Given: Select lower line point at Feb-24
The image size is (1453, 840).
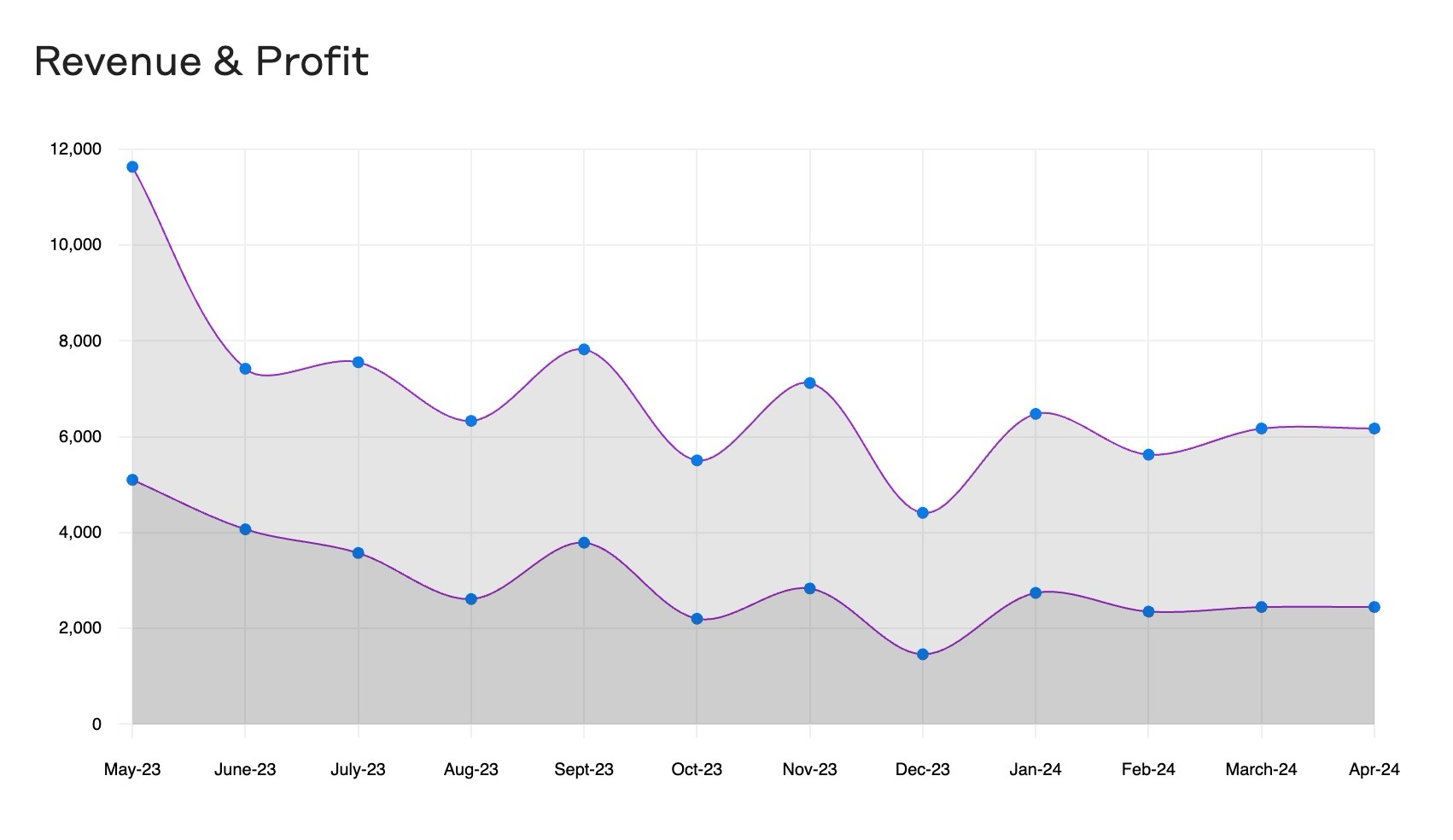Looking at the screenshot, I should (1148, 612).
